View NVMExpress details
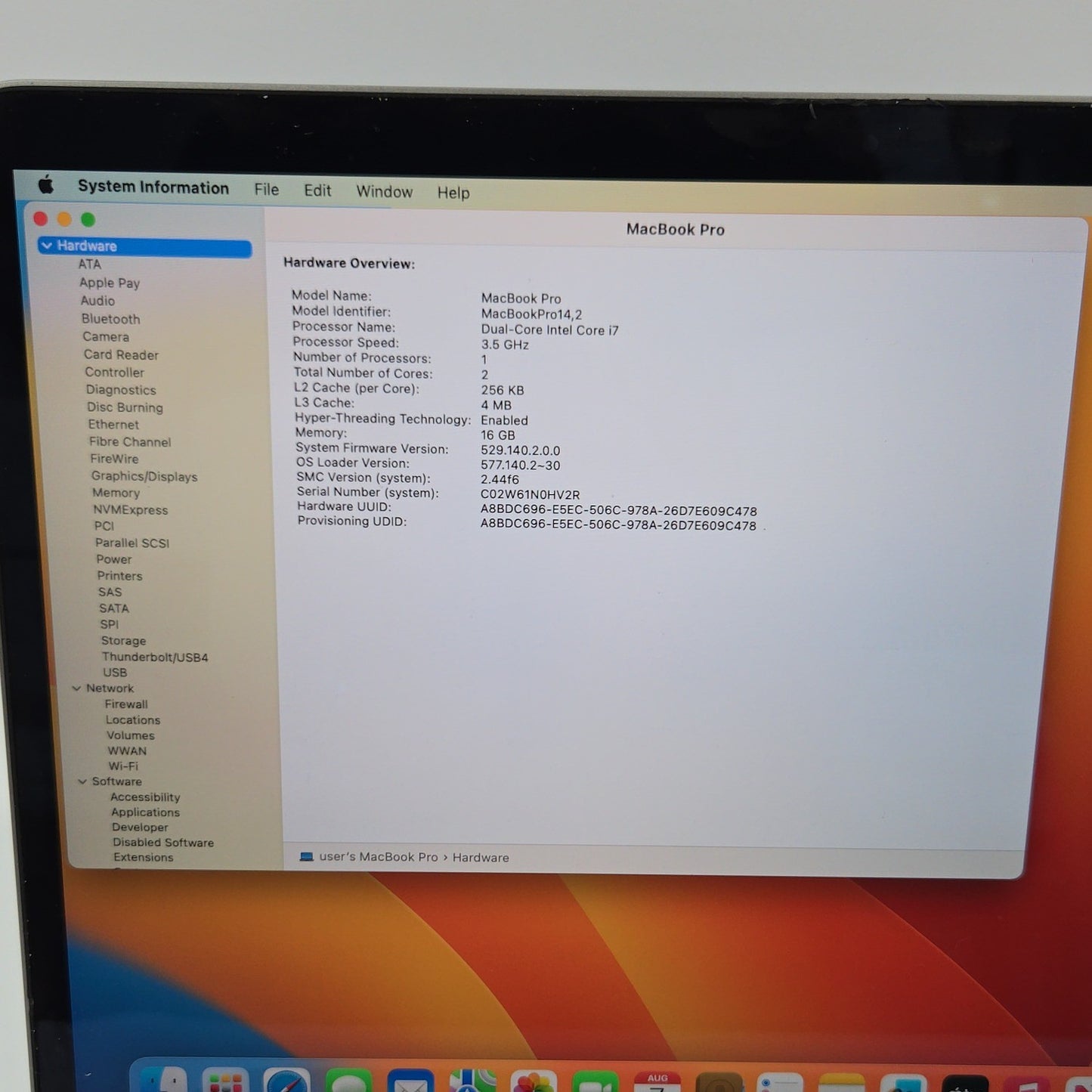This screenshot has height=1092, width=1092. [x=131, y=510]
